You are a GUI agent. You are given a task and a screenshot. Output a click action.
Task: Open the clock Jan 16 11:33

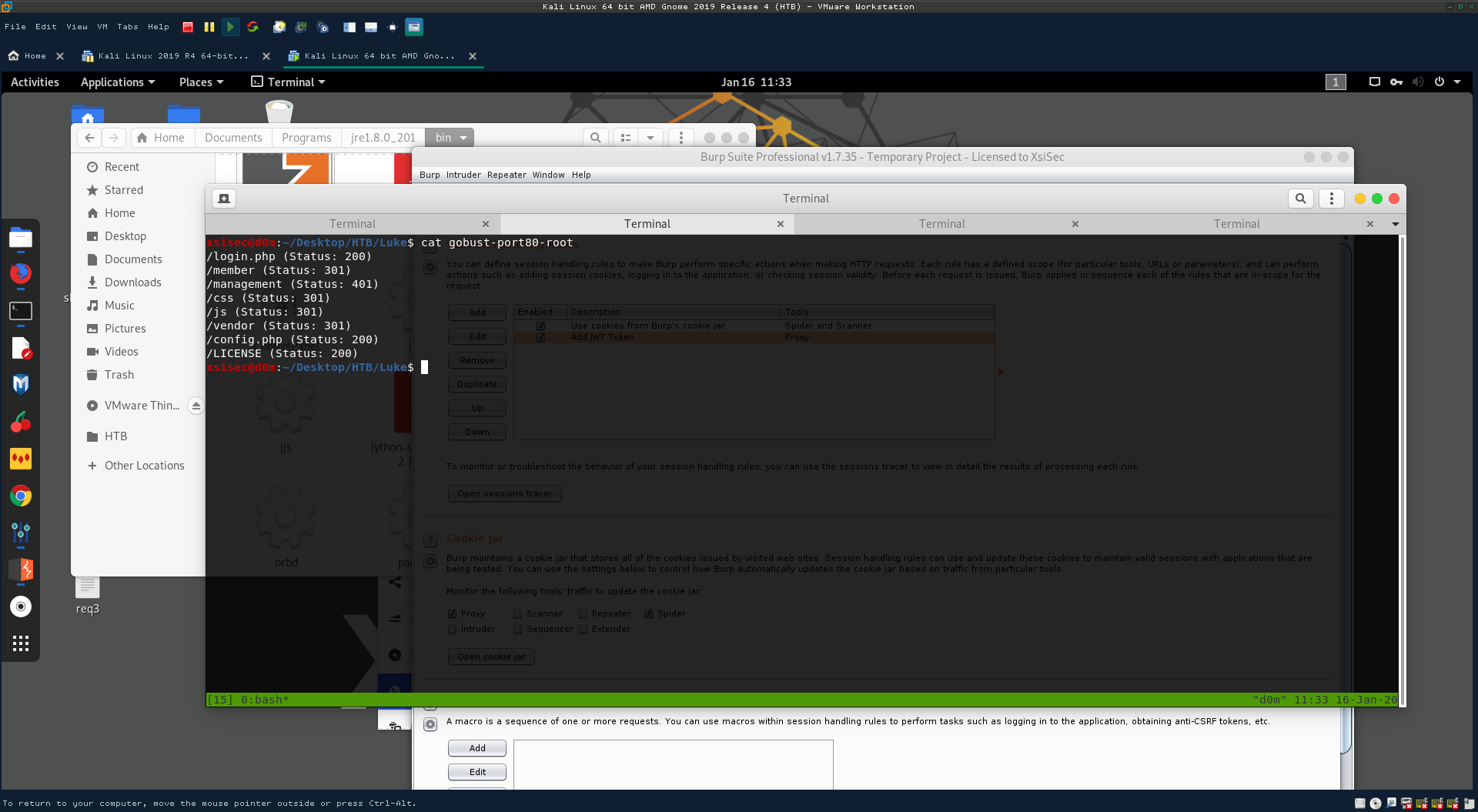[756, 82]
